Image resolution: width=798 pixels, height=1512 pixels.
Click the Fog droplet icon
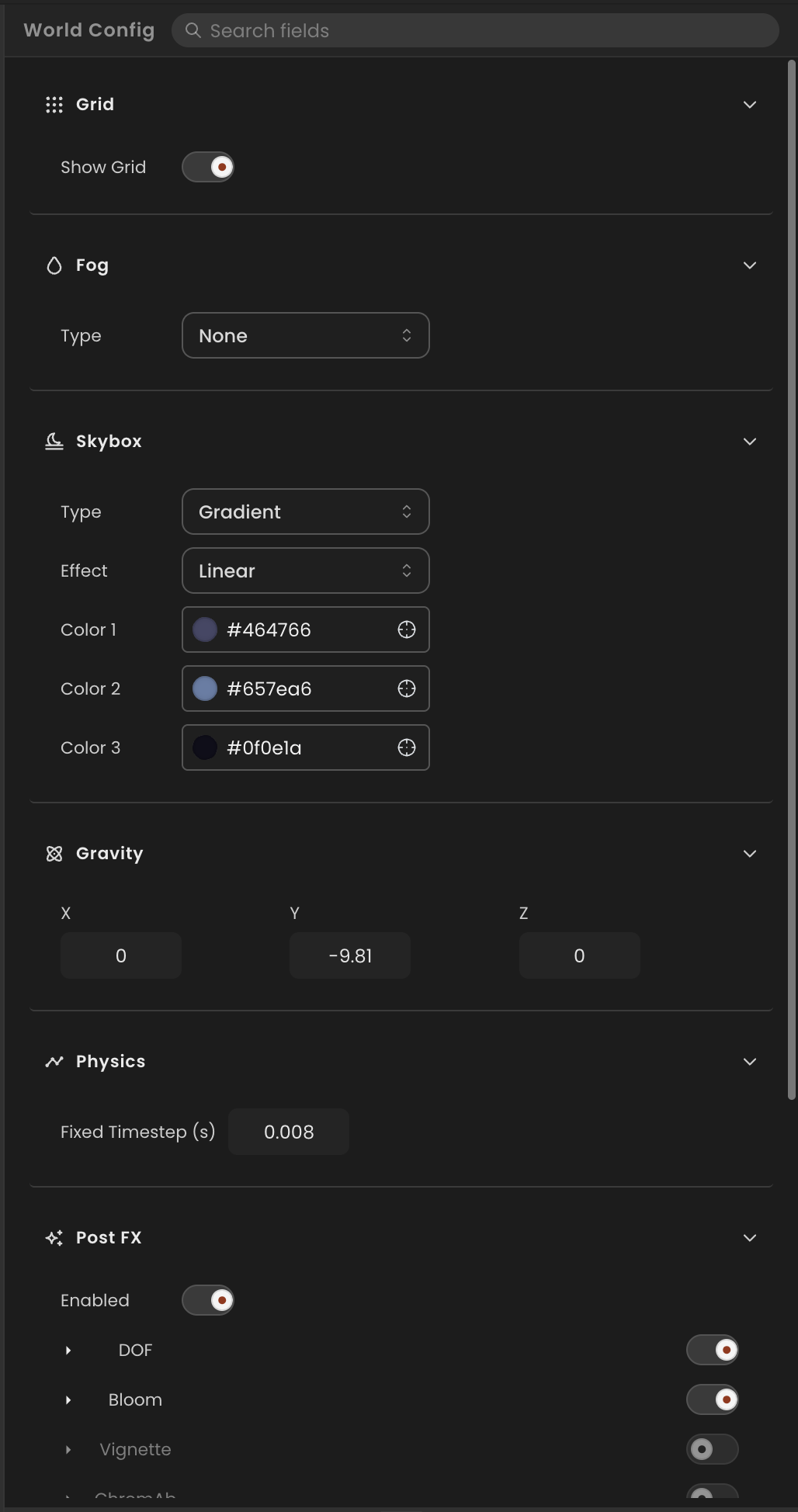(54, 265)
